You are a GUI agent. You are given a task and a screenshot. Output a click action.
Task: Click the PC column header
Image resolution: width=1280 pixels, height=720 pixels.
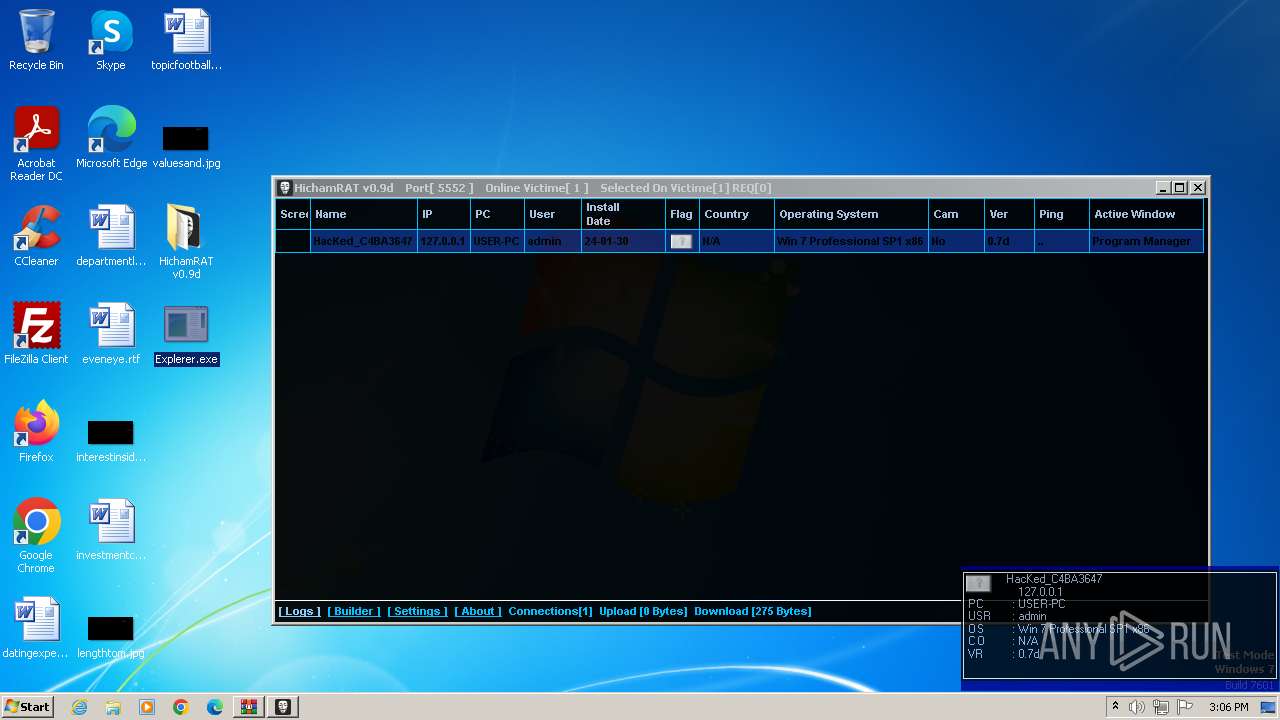click(497, 214)
